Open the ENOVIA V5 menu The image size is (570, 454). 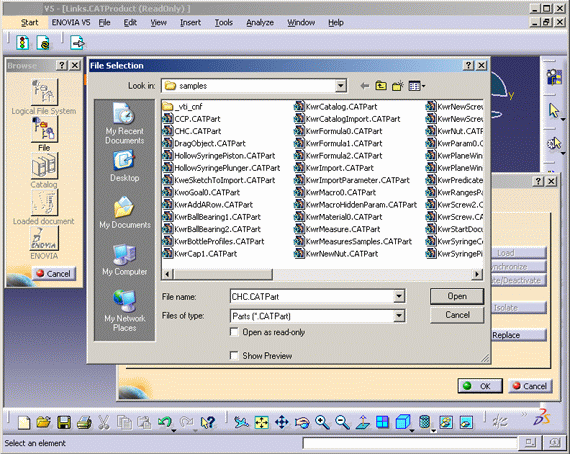[71, 23]
